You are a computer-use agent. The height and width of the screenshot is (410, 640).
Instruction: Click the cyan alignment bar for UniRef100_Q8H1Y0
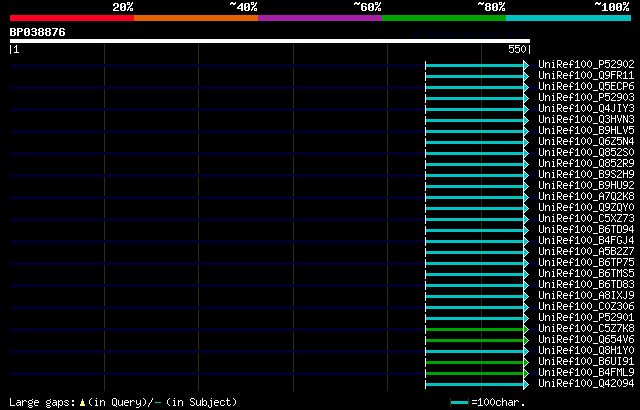[477, 351]
